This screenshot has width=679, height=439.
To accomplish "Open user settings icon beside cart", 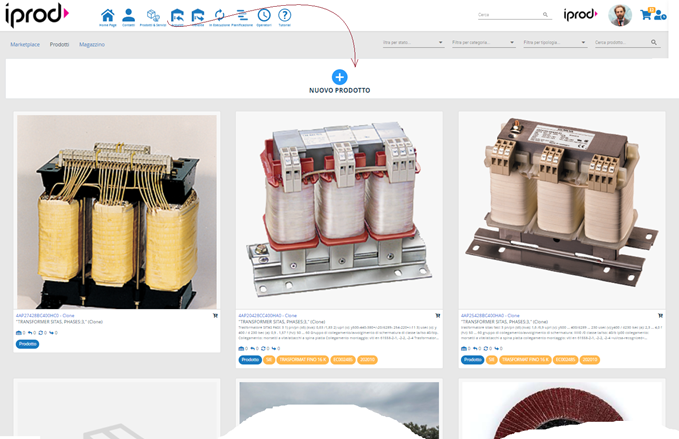I will coord(660,16).
